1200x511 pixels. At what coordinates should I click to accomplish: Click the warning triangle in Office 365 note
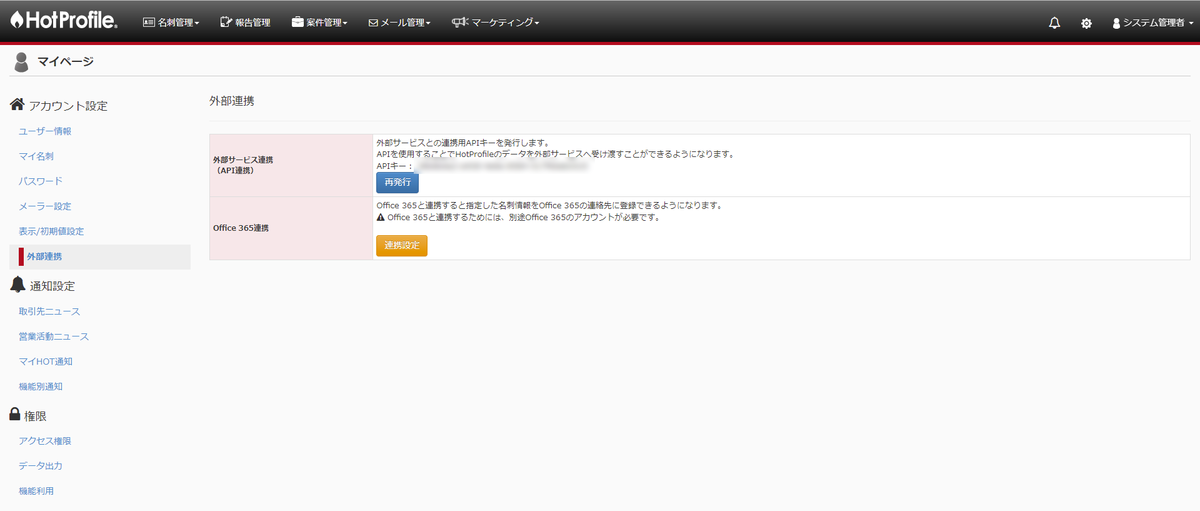pyautogui.click(x=381, y=217)
